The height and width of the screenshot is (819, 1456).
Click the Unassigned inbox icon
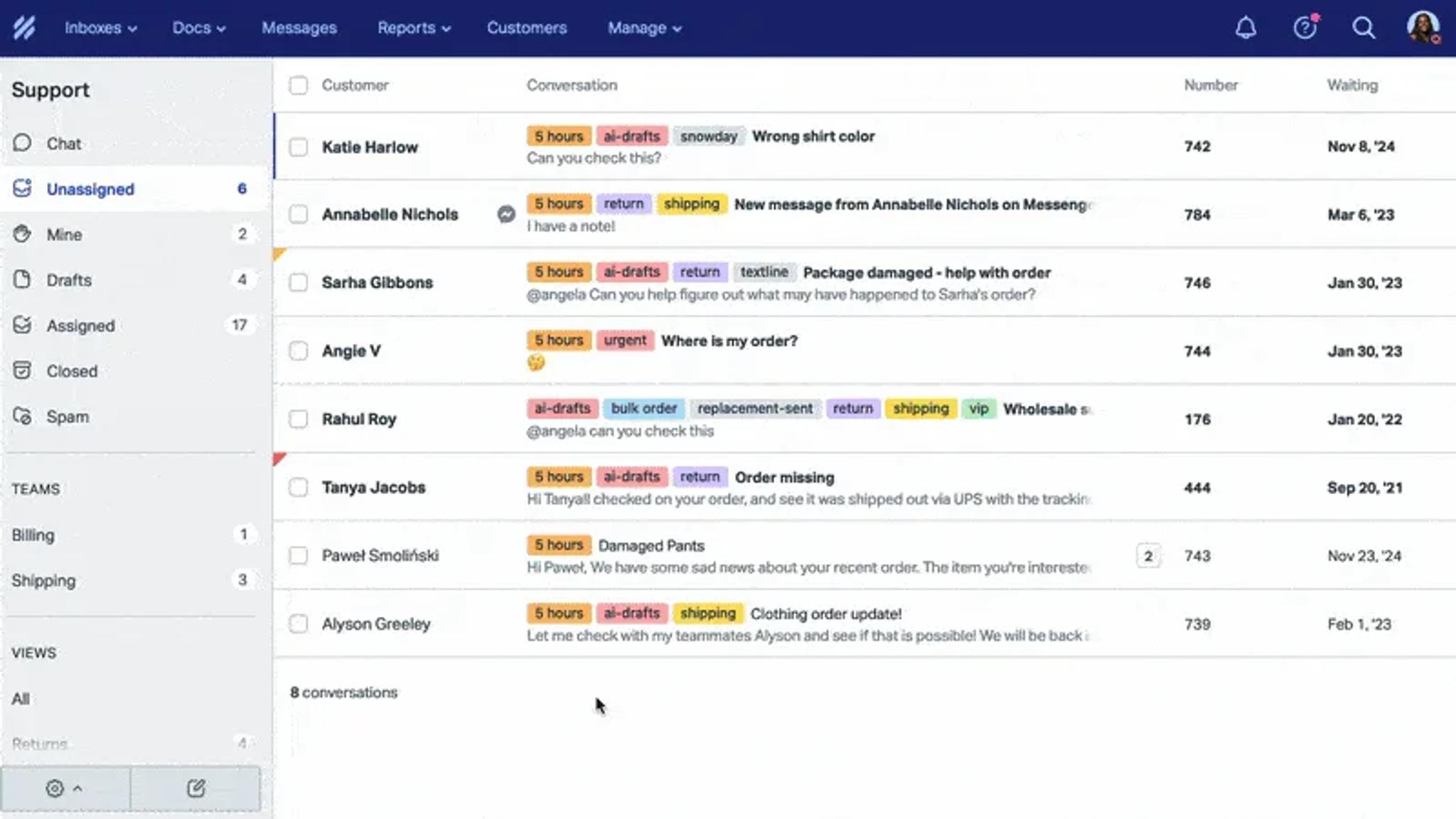click(x=22, y=188)
